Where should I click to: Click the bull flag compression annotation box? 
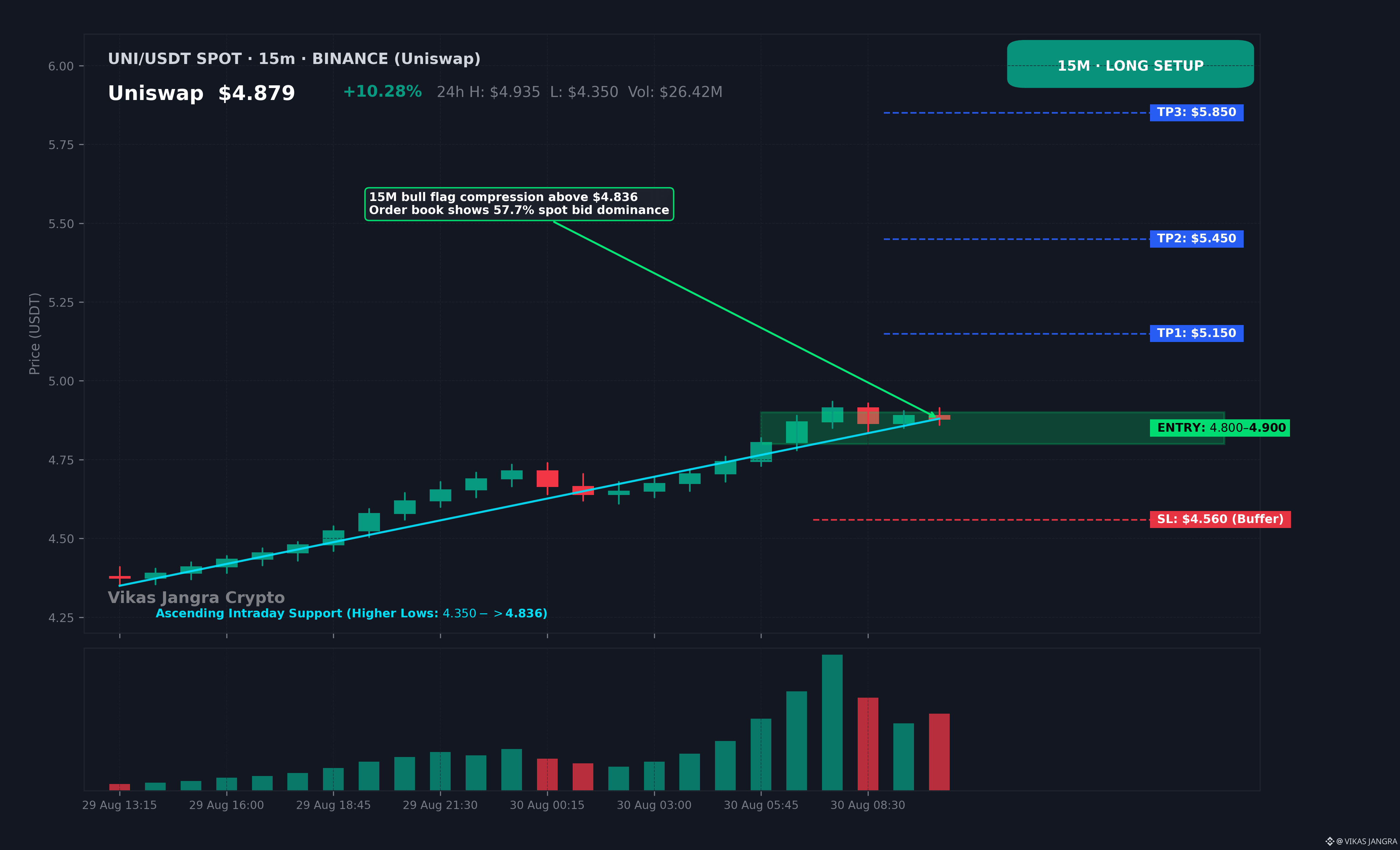click(519, 204)
